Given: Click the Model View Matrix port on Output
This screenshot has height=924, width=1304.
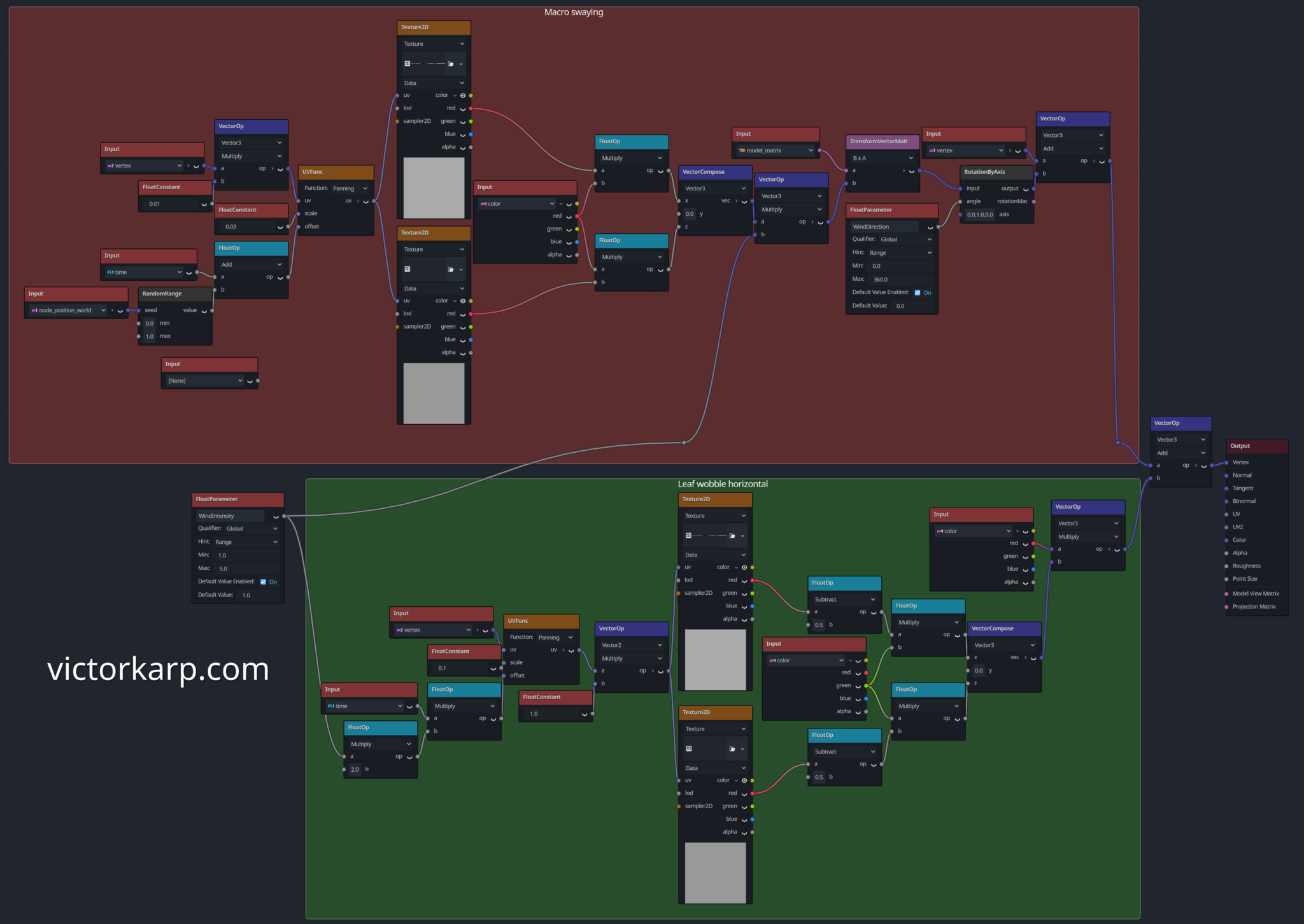Looking at the screenshot, I should click(1226, 593).
